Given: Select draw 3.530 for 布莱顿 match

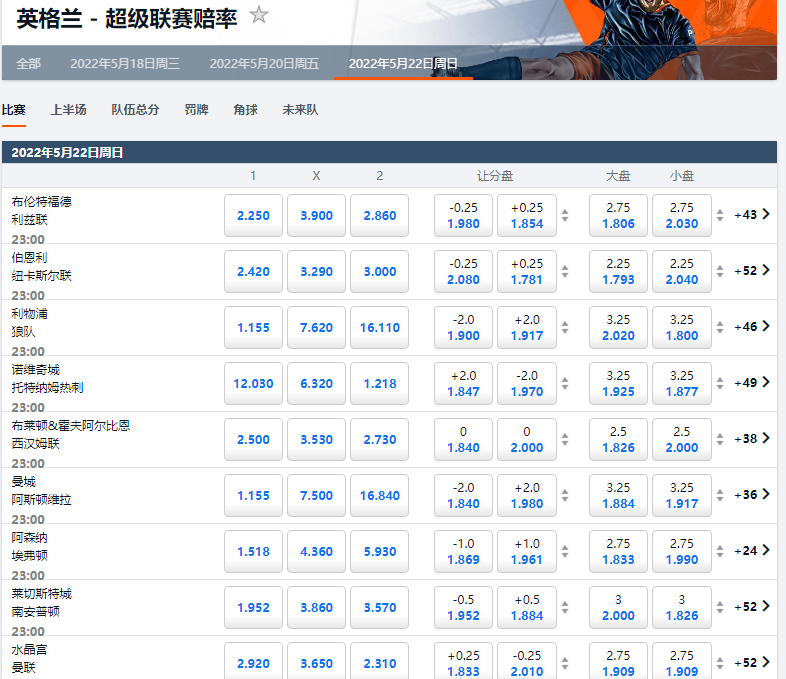Looking at the screenshot, I should pos(316,440).
